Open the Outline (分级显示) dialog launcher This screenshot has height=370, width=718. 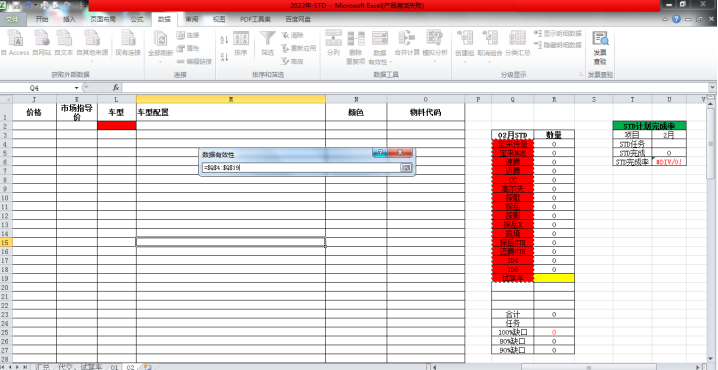pyautogui.click(x=582, y=74)
